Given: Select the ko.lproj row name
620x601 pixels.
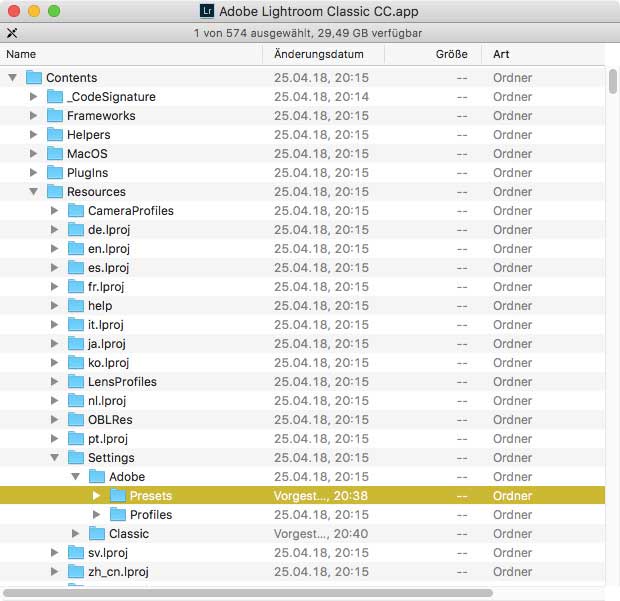Looking at the screenshot, I should [x=108, y=363].
